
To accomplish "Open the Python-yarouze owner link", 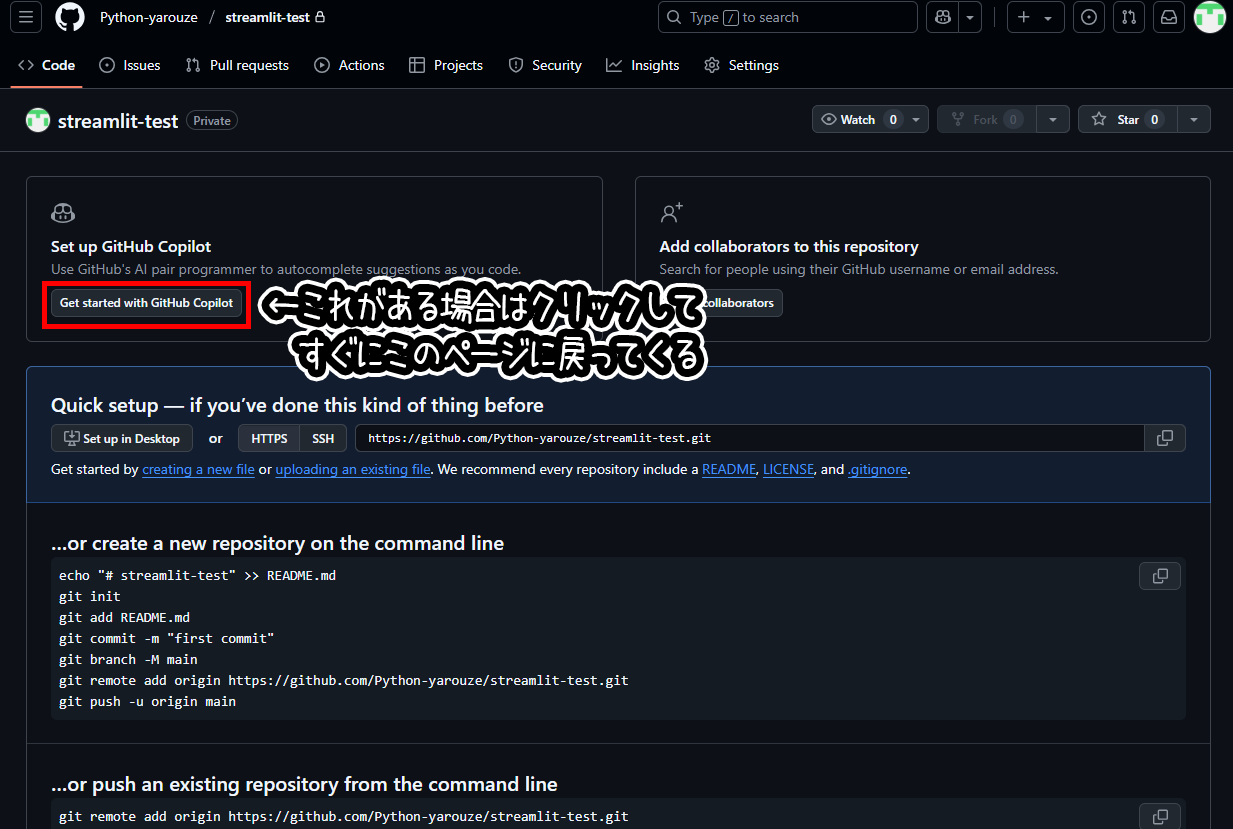I will (149, 17).
